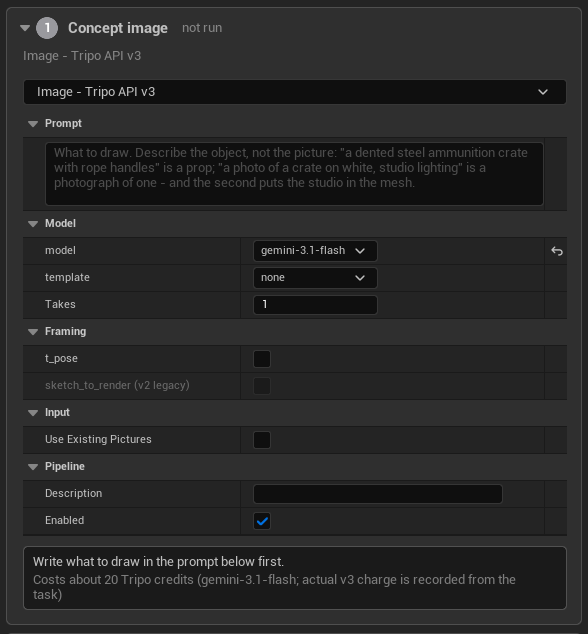Collapse the Prompt section
The image size is (588, 634).
click(x=33, y=124)
